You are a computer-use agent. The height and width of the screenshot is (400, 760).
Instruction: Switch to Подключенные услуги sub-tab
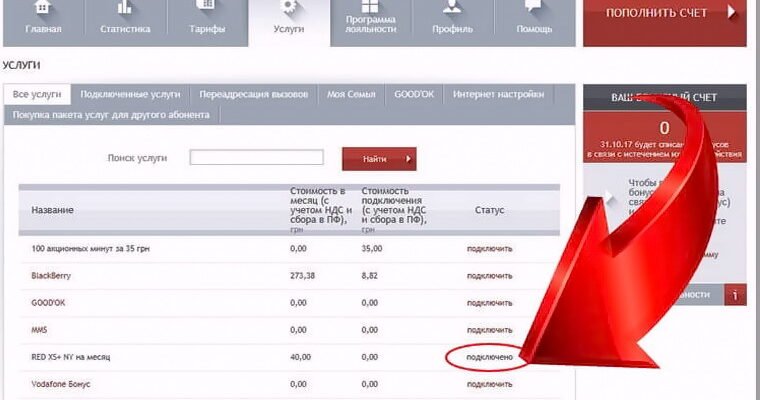click(x=130, y=95)
